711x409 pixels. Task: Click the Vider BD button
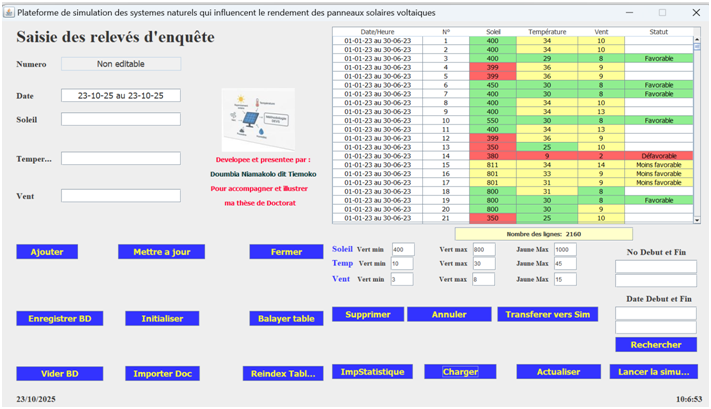coord(59,373)
